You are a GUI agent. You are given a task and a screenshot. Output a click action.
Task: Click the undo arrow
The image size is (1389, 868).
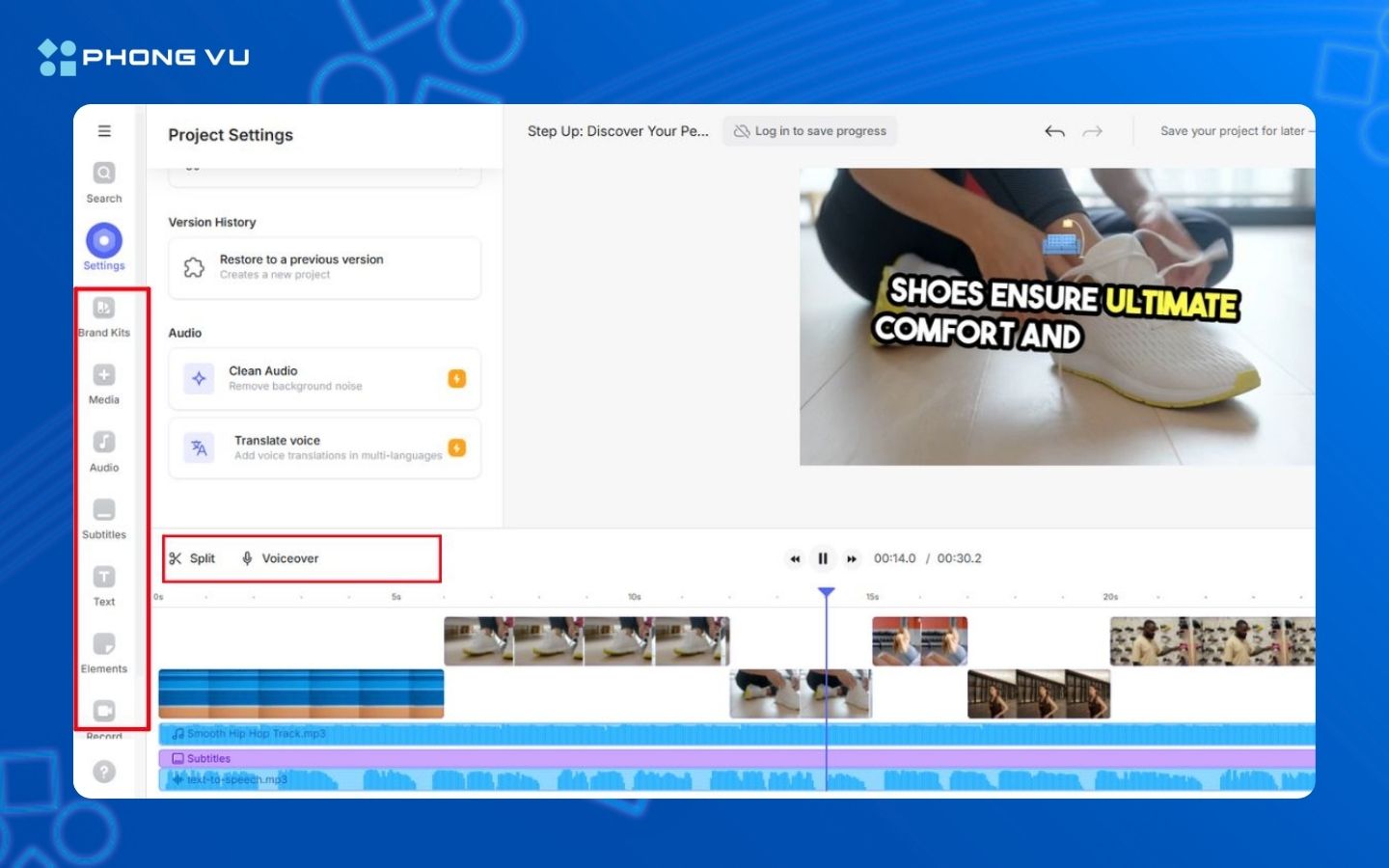(x=1054, y=131)
